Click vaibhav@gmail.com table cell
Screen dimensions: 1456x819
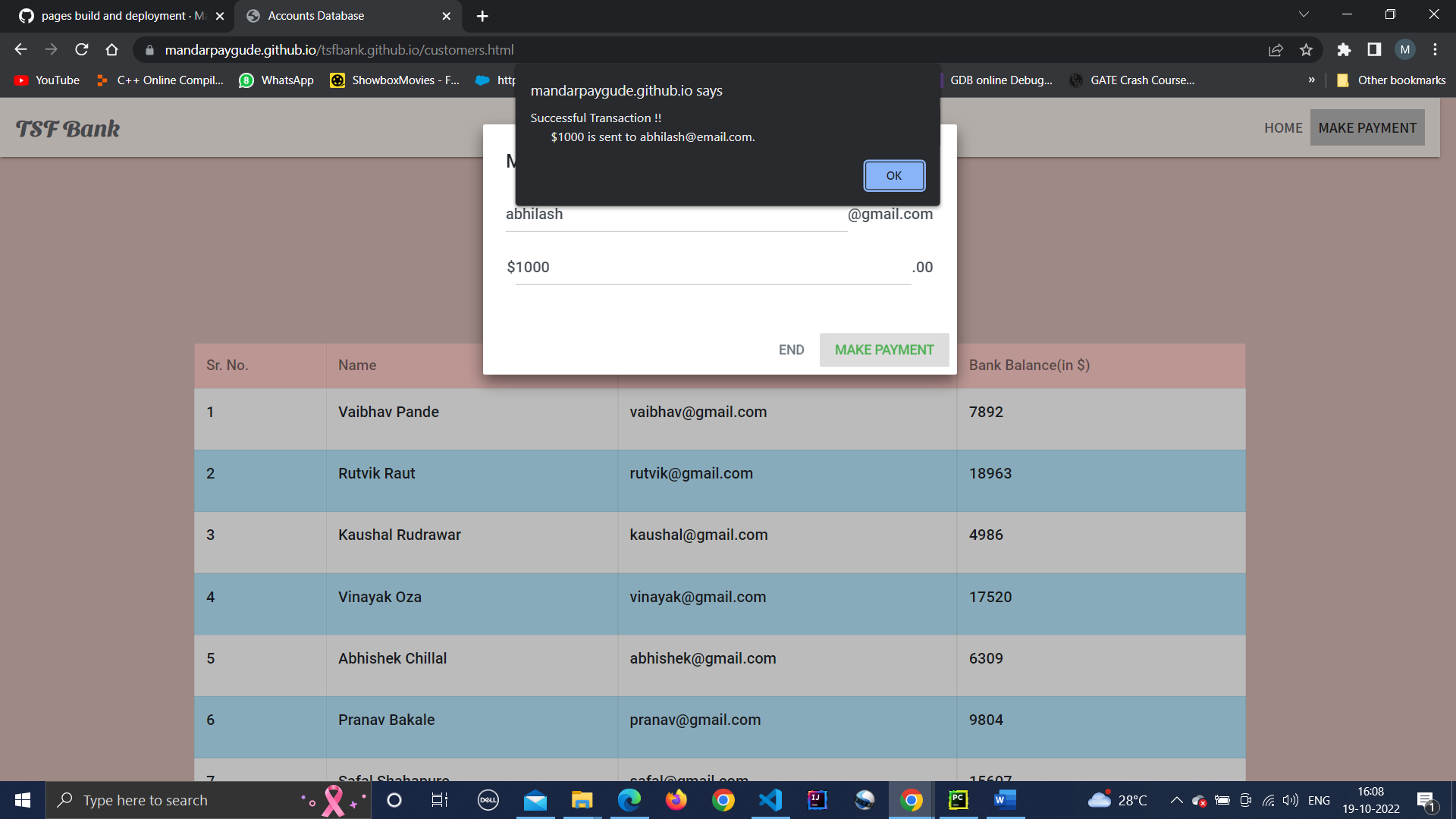787,419
